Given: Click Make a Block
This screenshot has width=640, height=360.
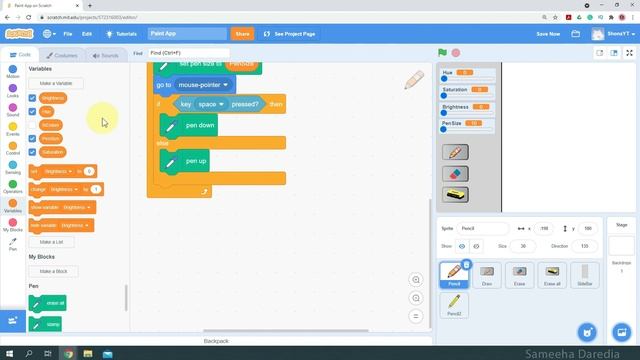Looking at the screenshot, I should (53, 271).
